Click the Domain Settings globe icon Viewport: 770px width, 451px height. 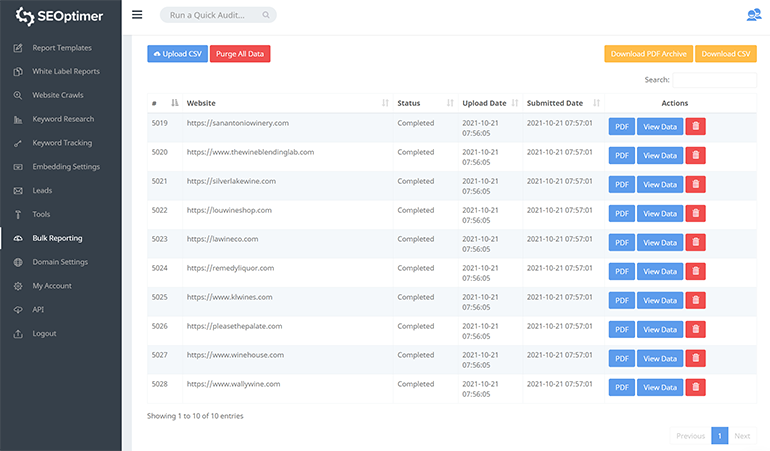[18, 262]
